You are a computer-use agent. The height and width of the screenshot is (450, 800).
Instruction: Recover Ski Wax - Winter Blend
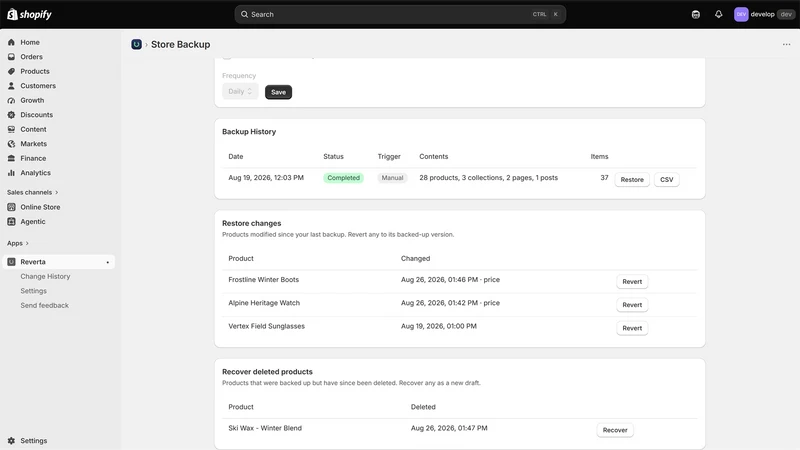[615, 430]
